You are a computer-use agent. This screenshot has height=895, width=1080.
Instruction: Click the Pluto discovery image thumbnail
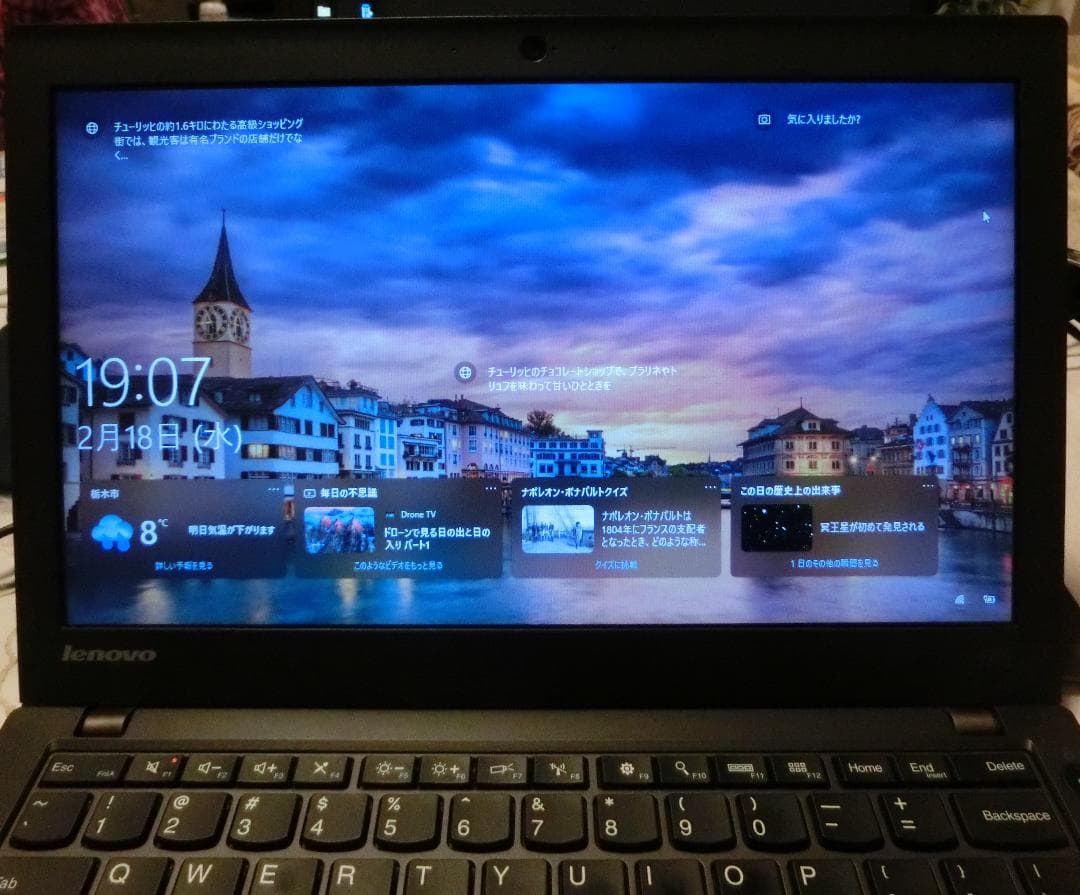coord(776,525)
